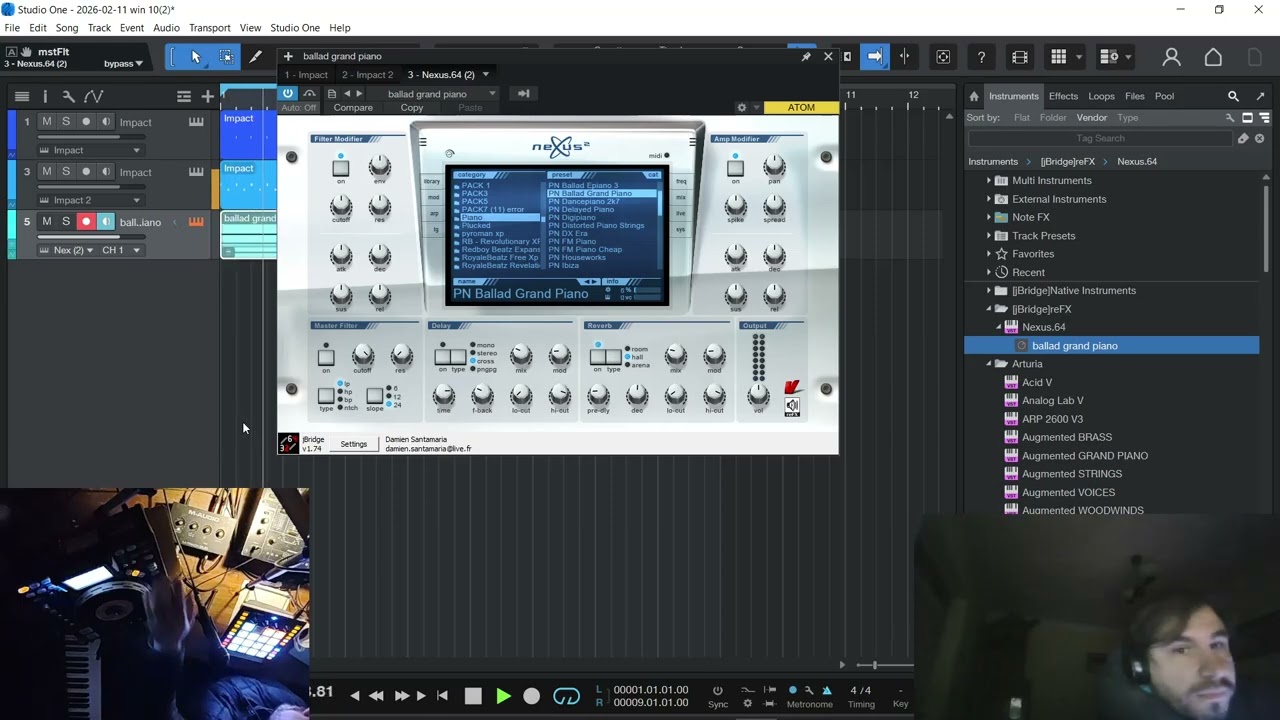Open track inspector 'i' icon
This screenshot has height=720, width=1280.
45,96
